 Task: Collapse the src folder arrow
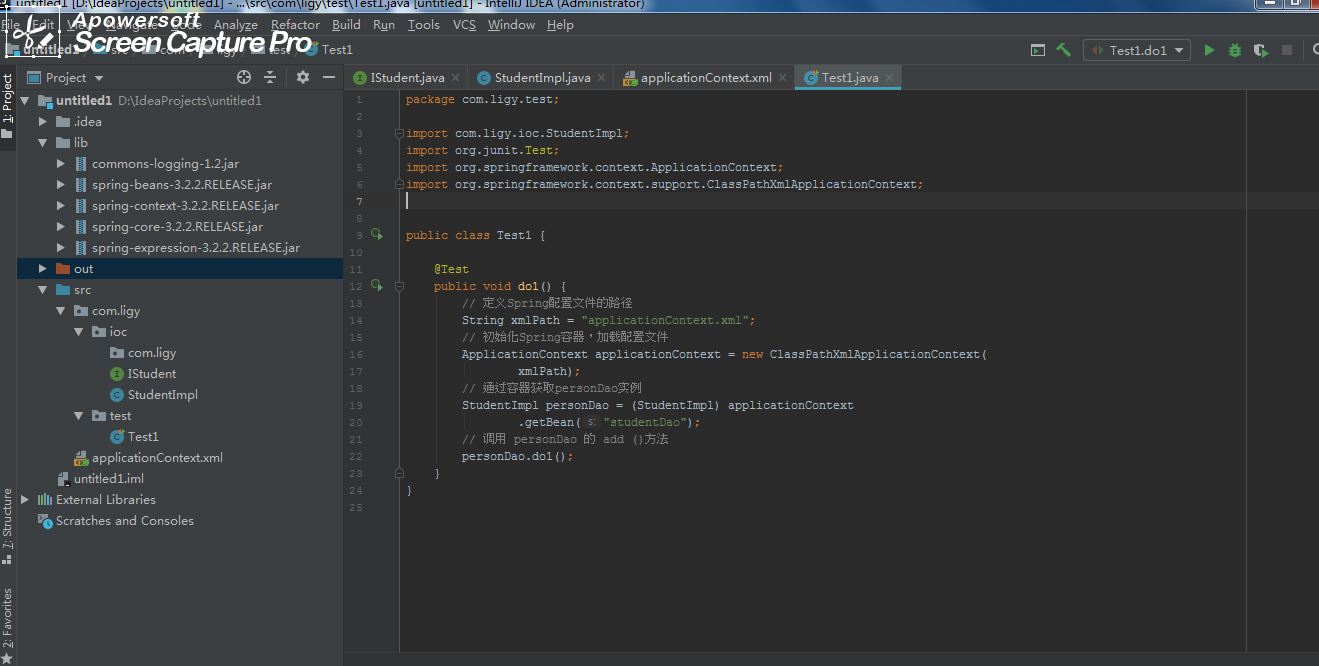coord(43,290)
